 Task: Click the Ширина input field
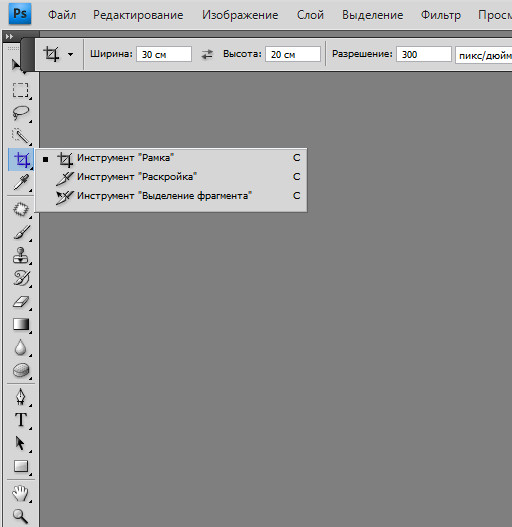[164, 54]
